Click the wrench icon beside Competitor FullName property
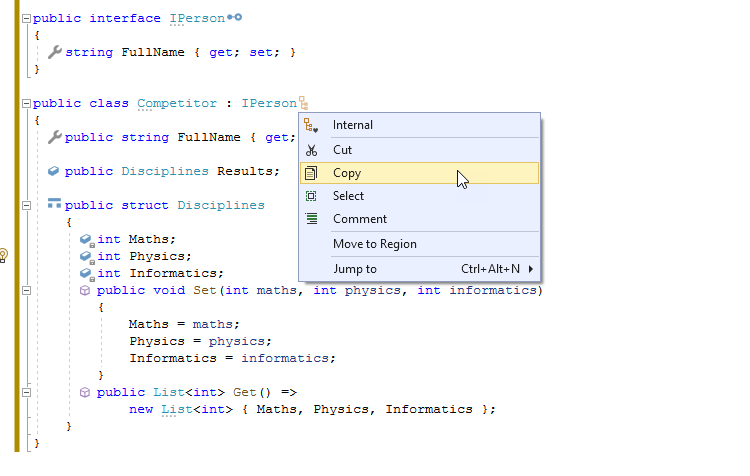Screen dimensions: 750x476 55,137
